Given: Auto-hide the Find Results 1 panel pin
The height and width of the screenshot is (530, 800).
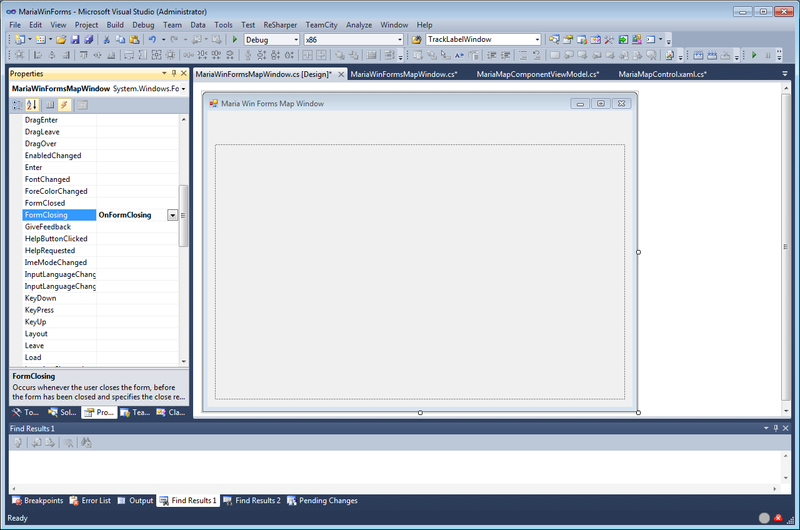Looking at the screenshot, I should pyautogui.click(x=776, y=428).
